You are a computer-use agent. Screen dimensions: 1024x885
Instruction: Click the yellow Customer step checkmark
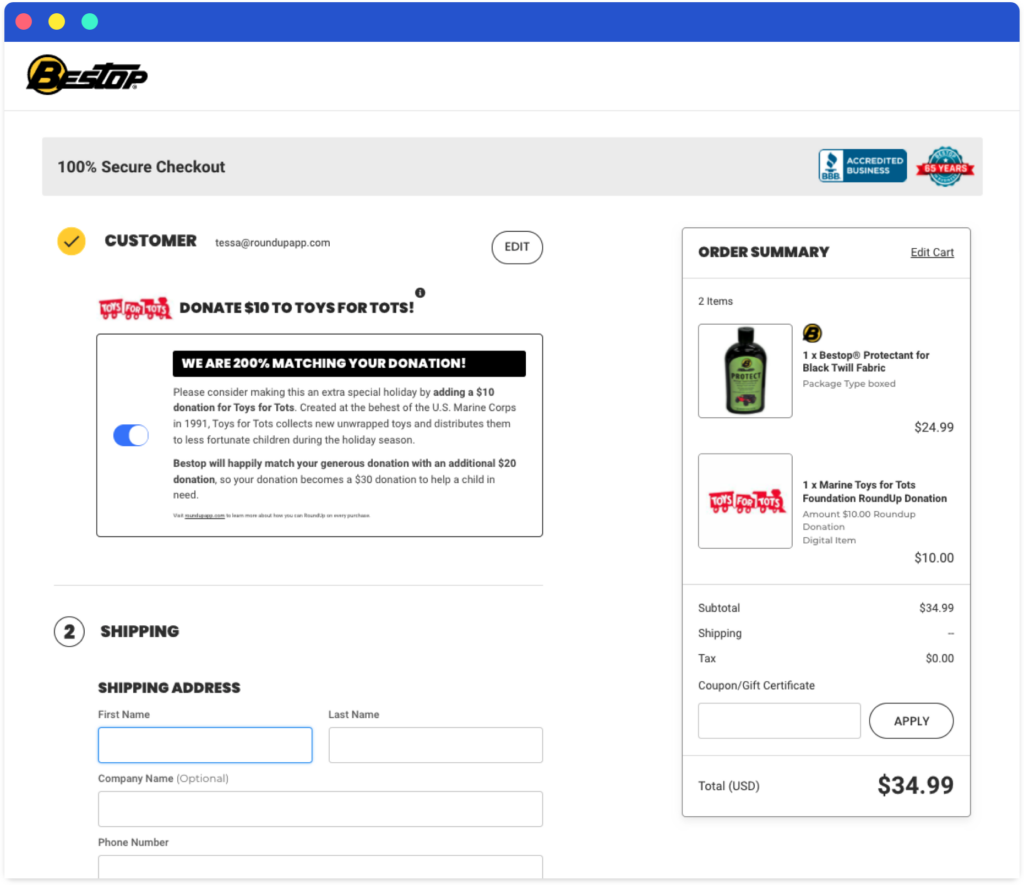[x=71, y=241]
